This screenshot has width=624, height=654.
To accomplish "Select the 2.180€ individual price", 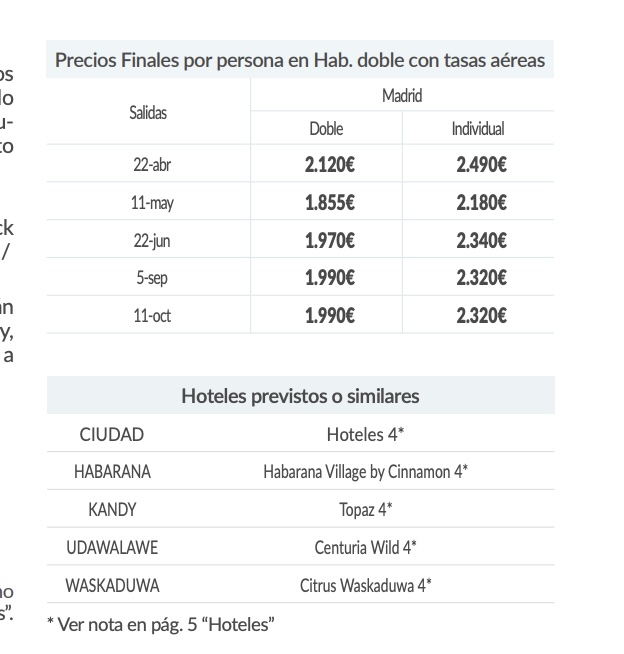I will (x=481, y=203).
